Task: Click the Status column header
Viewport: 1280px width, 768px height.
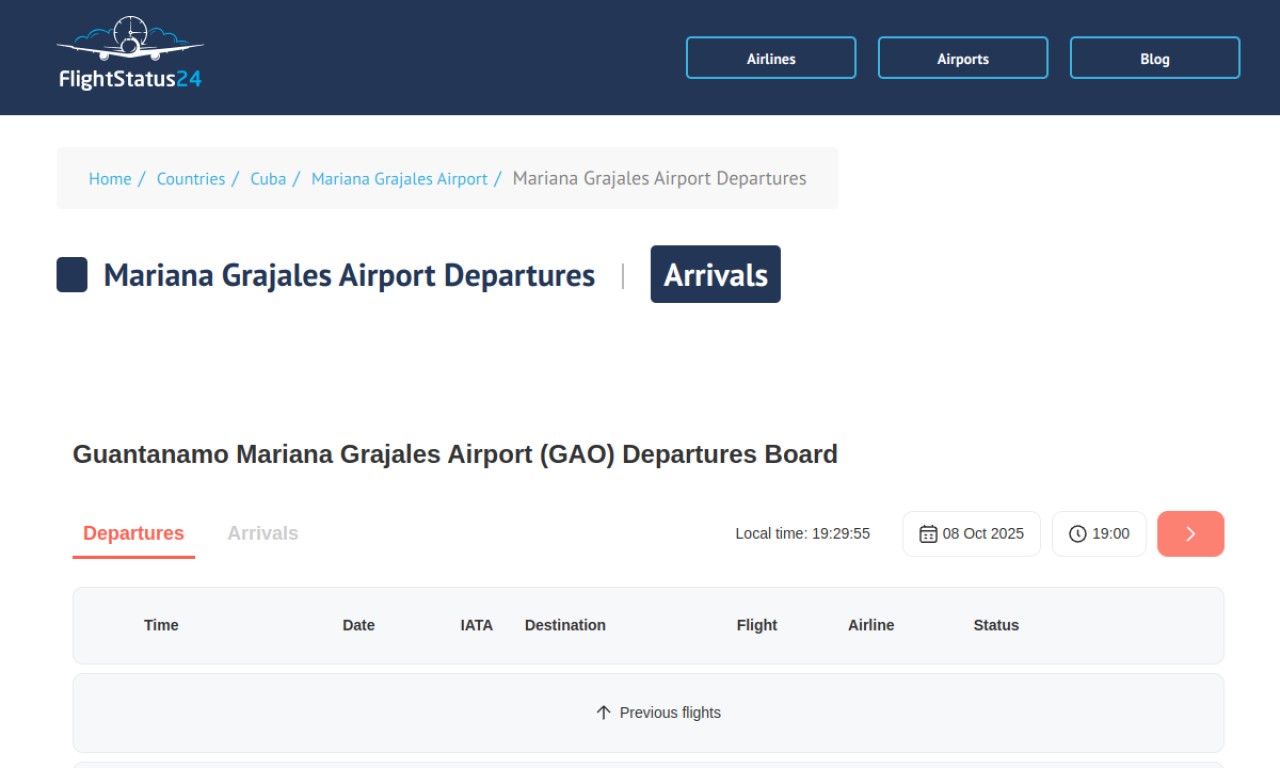Action: [x=996, y=625]
